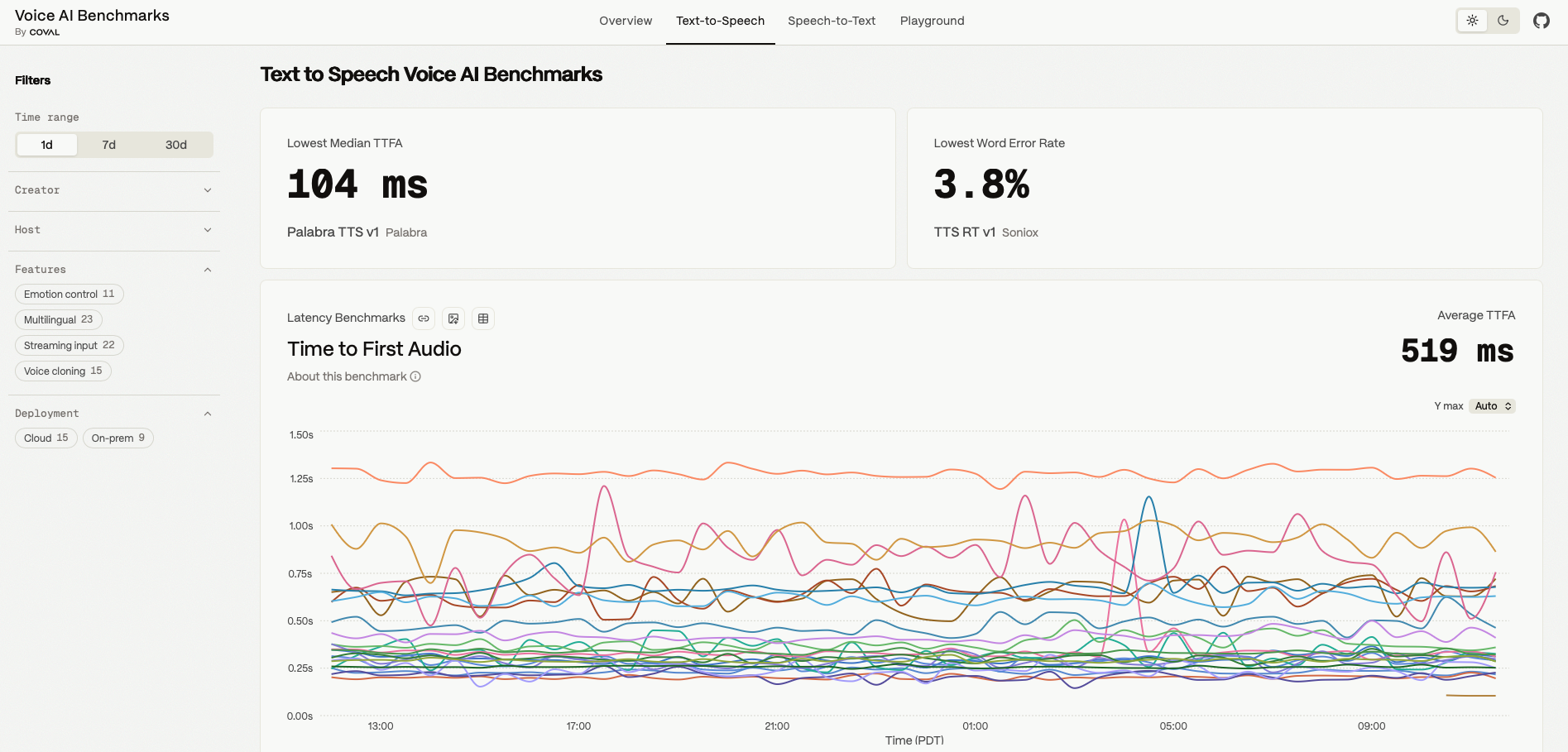
Task: Click the Palabra creator label
Action: click(x=406, y=233)
